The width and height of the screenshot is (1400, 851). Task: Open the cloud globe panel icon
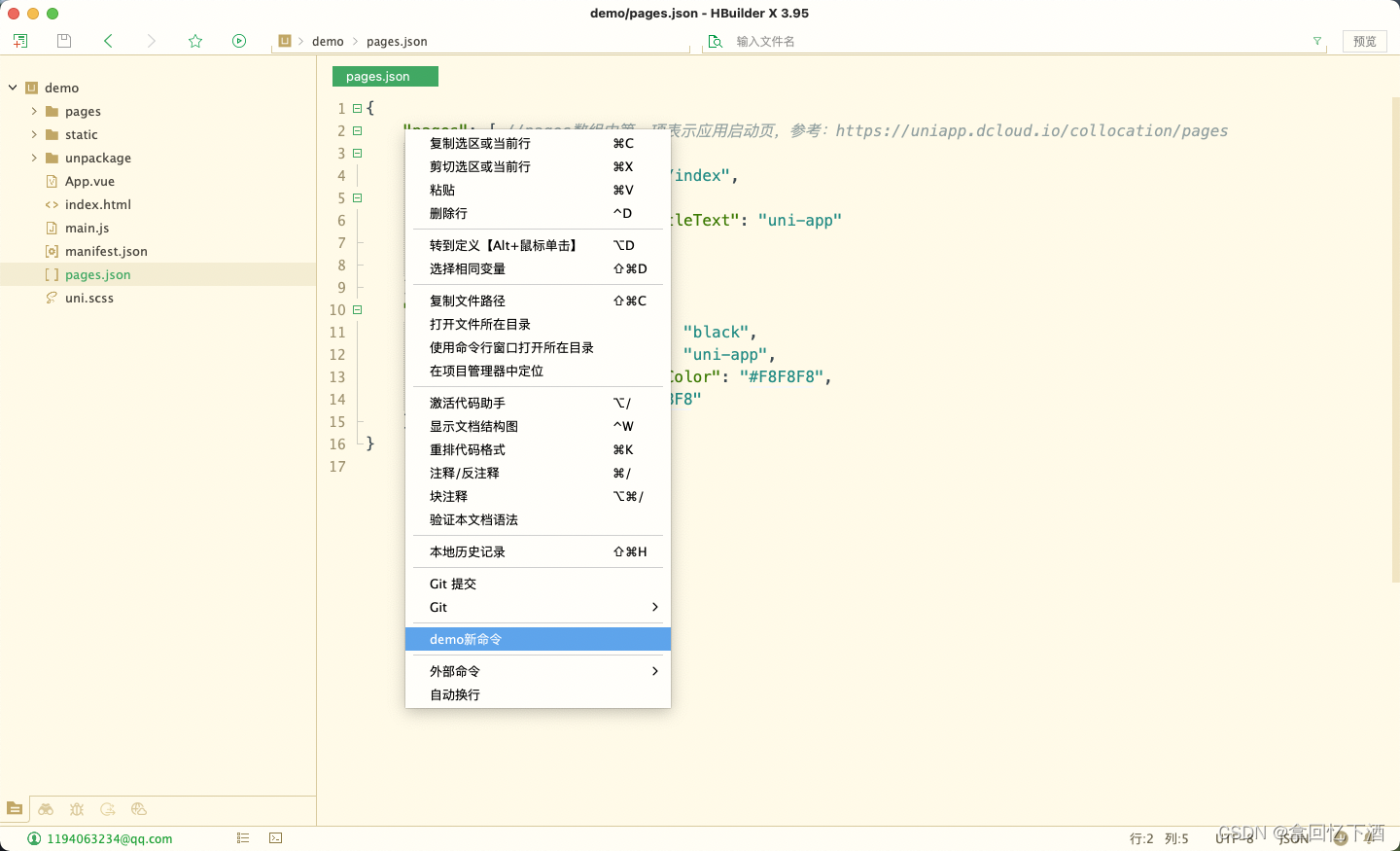139,809
